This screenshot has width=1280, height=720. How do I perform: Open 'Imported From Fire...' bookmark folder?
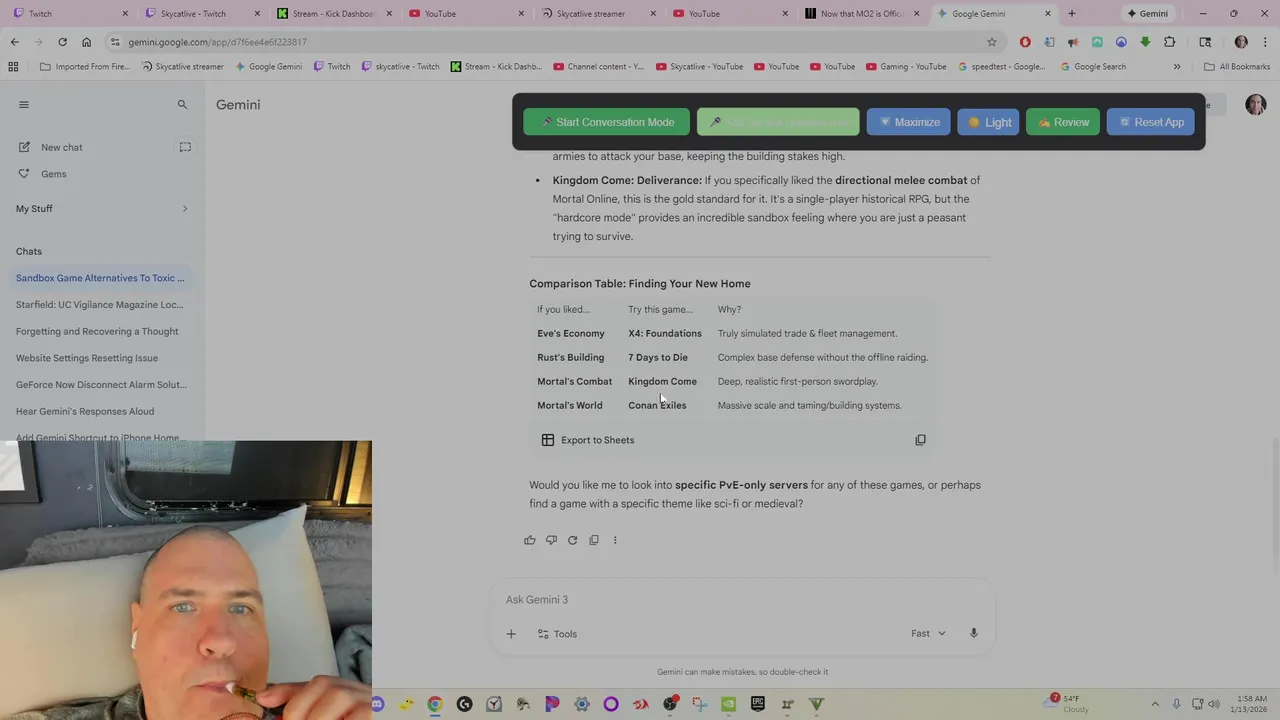click(x=85, y=67)
